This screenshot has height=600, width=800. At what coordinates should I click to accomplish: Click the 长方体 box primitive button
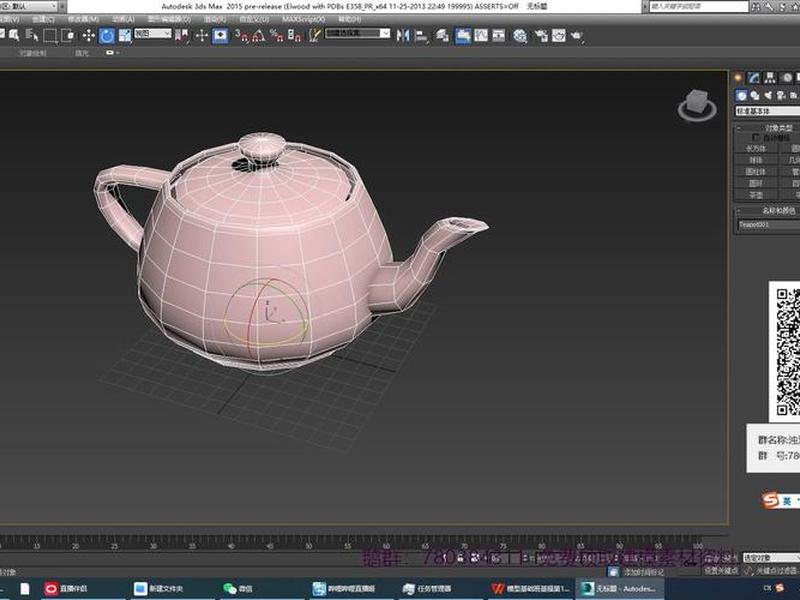[x=756, y=148]
